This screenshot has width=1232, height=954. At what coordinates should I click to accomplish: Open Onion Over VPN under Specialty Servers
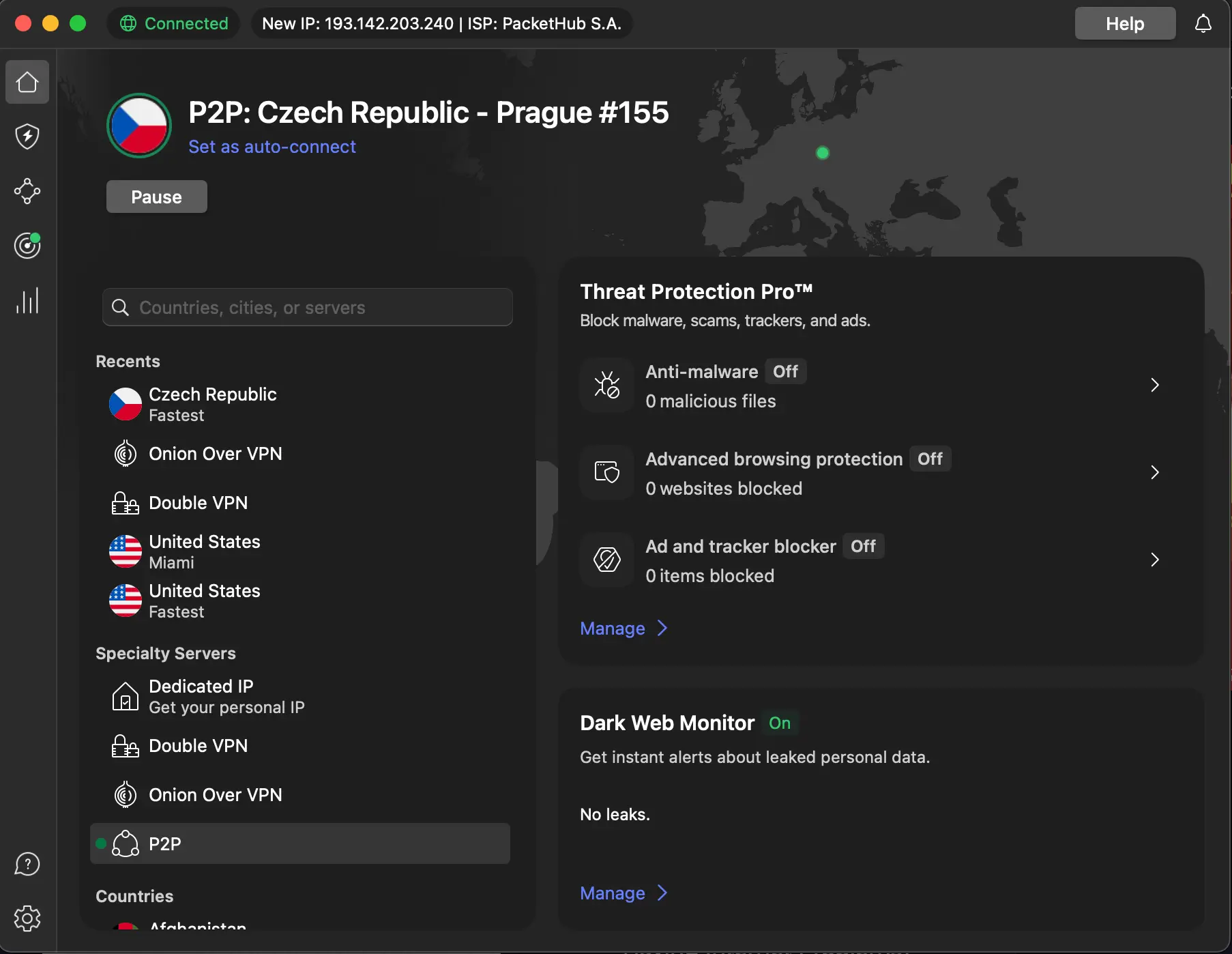(x=215, y=794)
